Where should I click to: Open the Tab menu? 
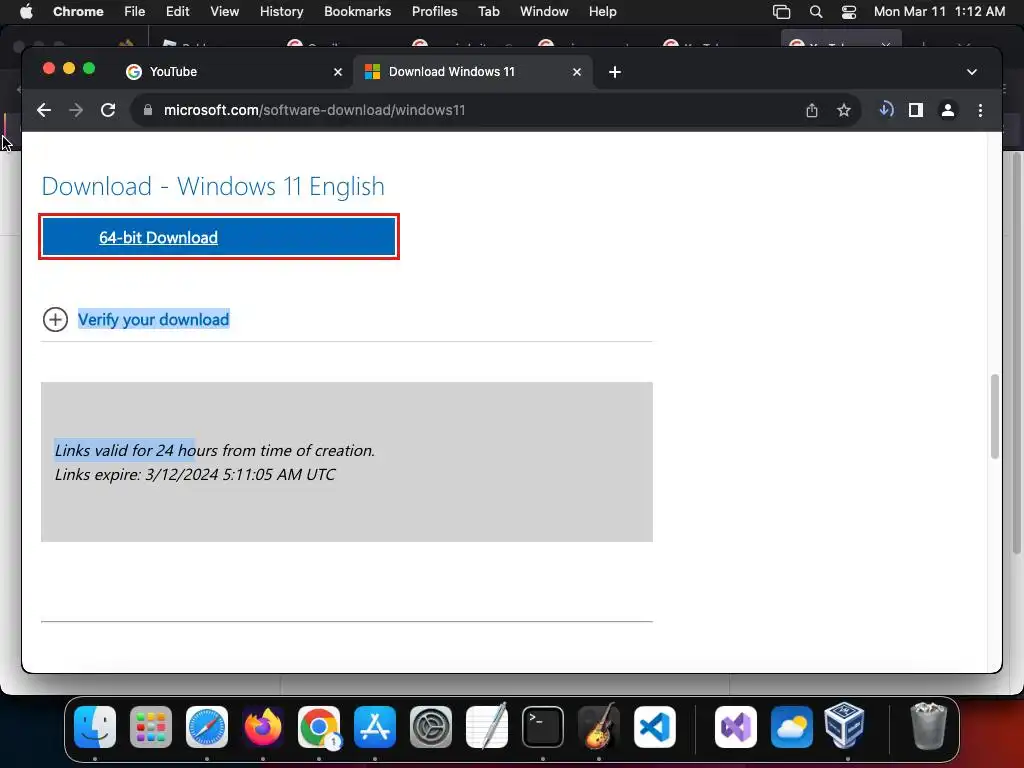click(x=488, y=11)
